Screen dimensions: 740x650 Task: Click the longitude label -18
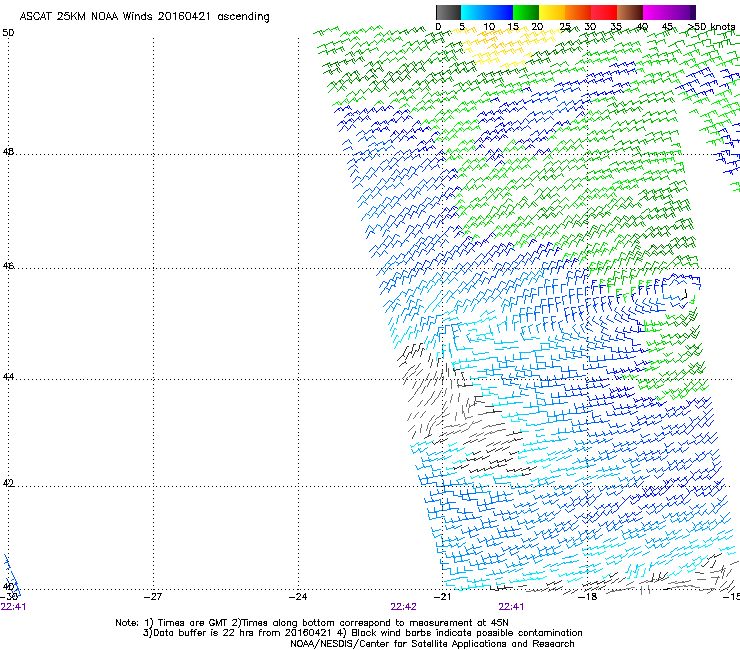point(588,596)
